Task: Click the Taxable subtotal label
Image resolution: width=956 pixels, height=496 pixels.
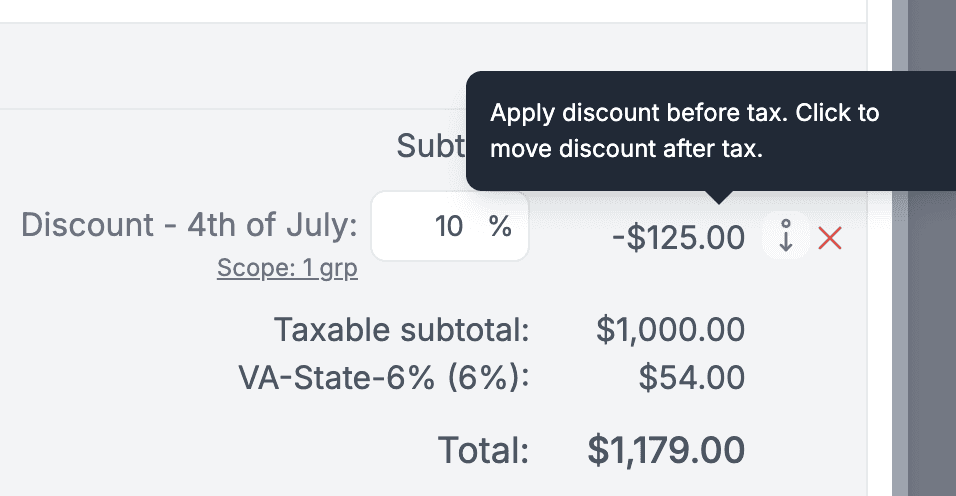Action: 401,329
